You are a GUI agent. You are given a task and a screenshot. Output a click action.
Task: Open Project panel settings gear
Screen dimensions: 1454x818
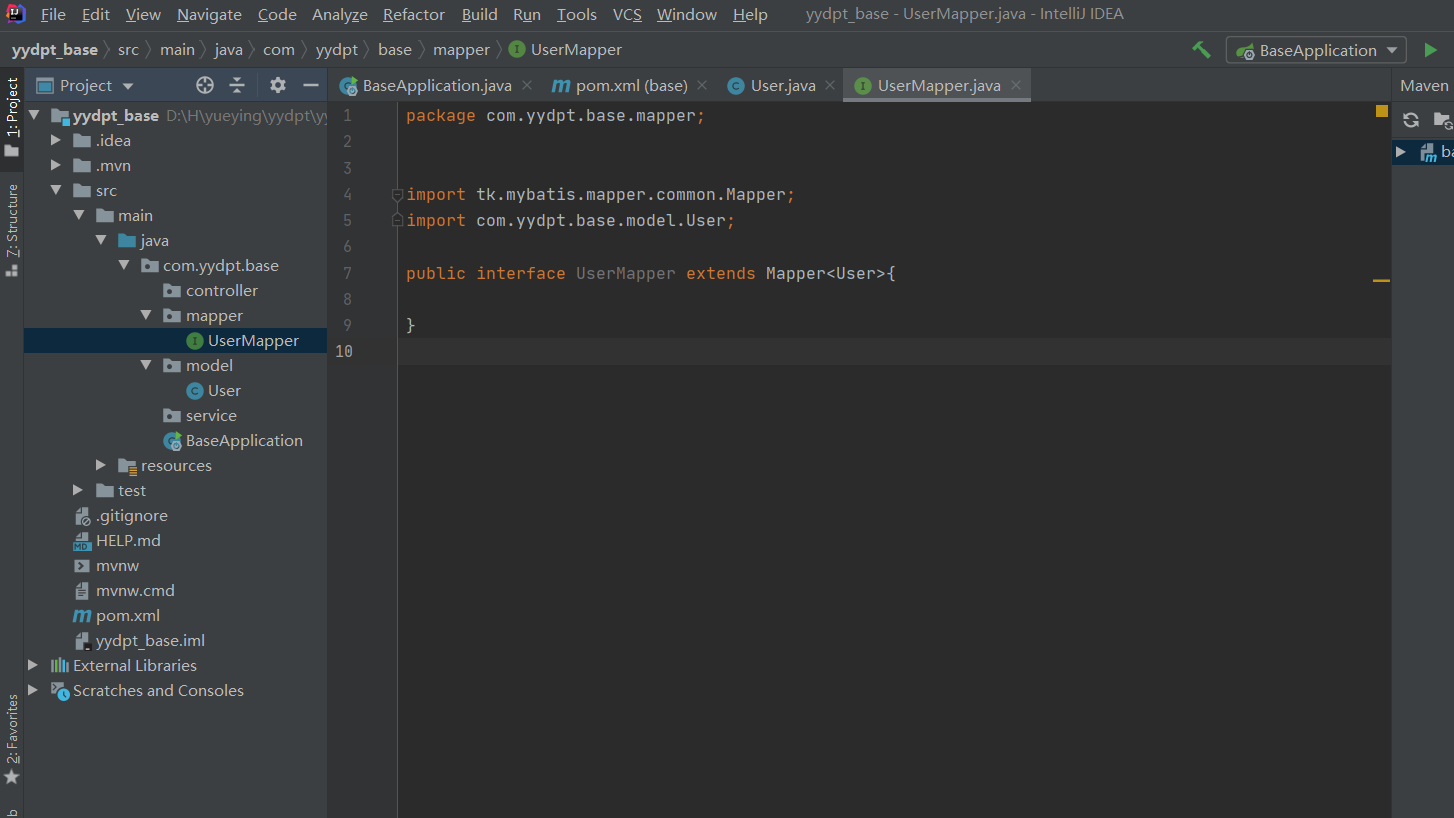278,85
